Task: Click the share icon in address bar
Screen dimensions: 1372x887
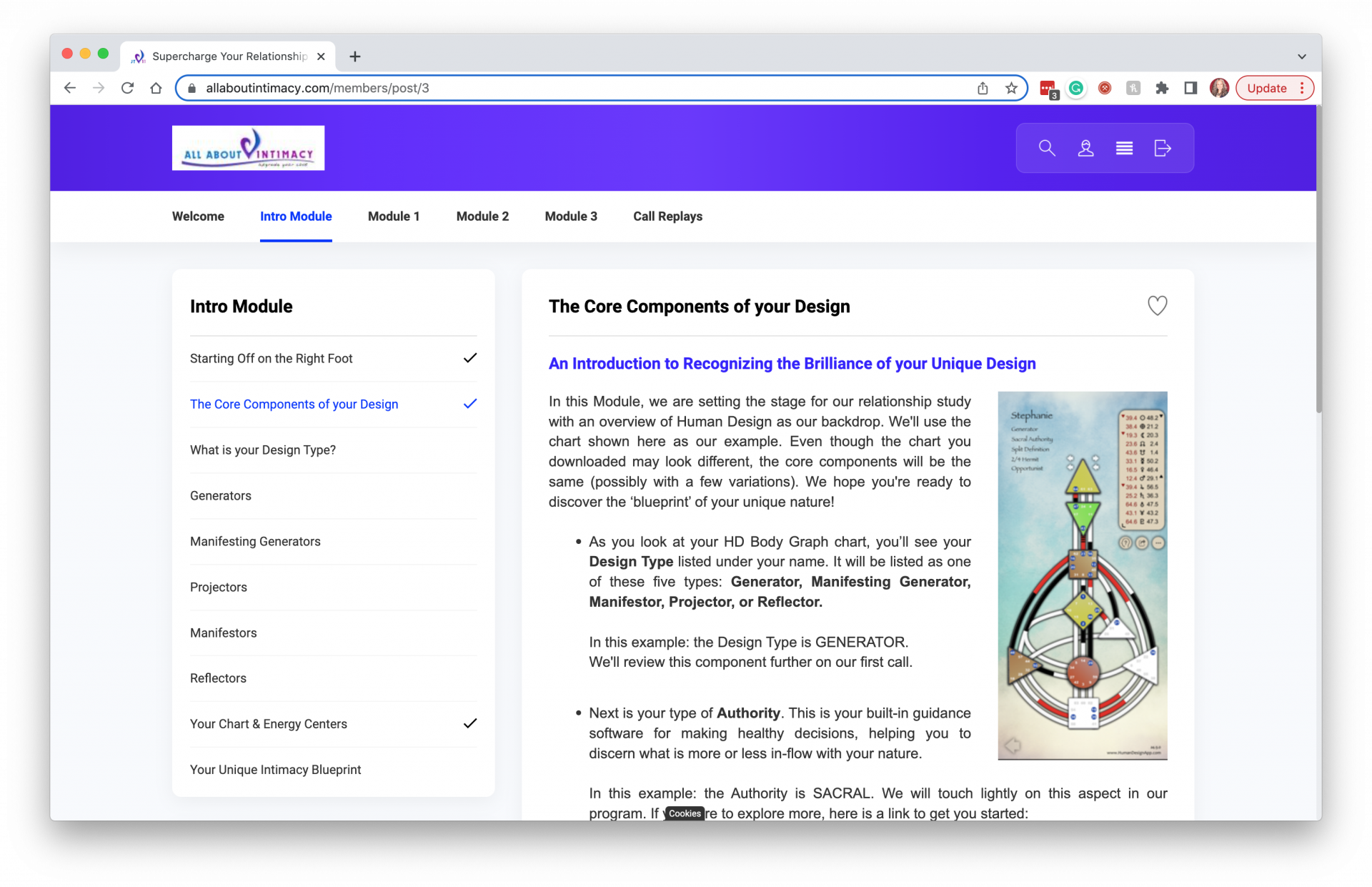Action: [x=983, y=88]
